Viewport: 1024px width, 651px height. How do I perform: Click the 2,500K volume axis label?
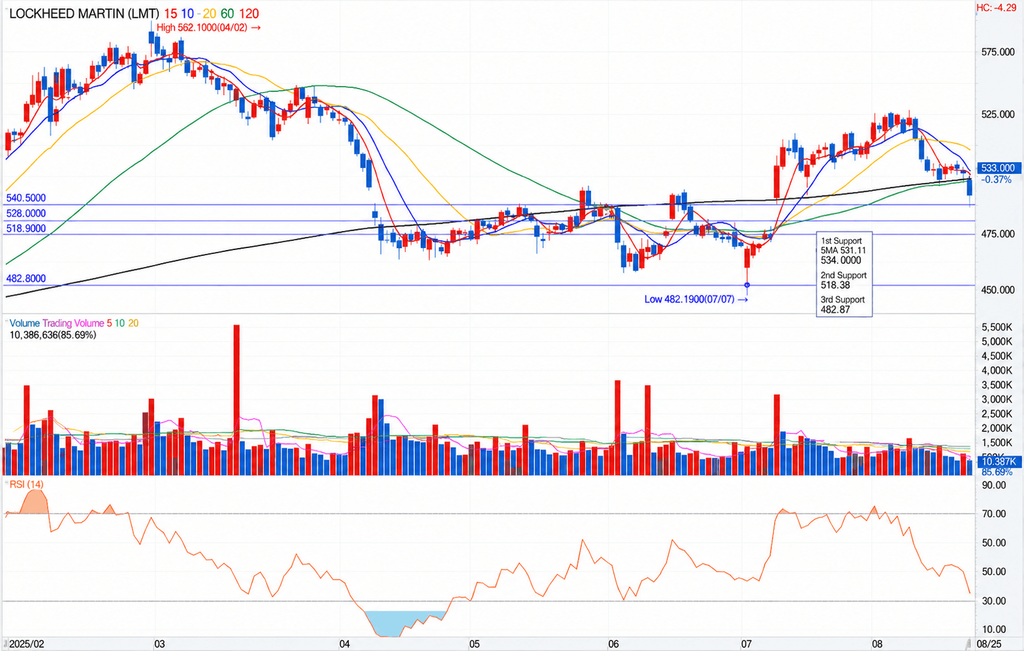coord(997,414)
